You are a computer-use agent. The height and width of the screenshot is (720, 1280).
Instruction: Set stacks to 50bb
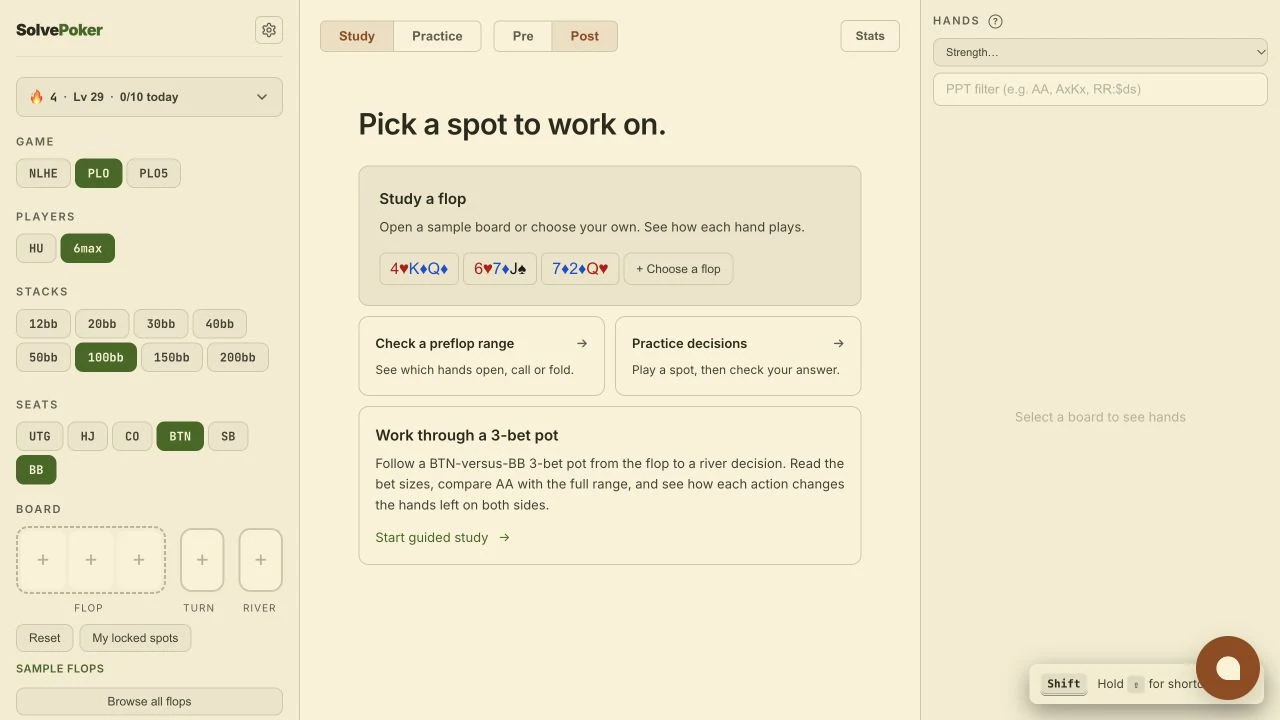coord(43,357)
